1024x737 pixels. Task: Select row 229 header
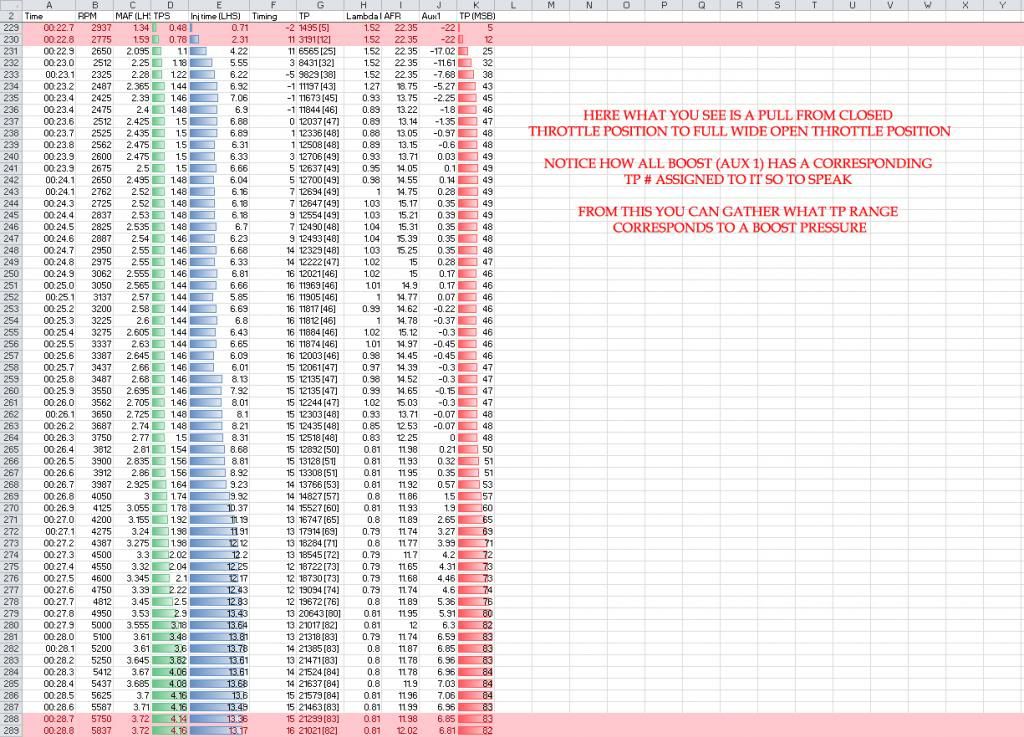(x=10, y=28)
